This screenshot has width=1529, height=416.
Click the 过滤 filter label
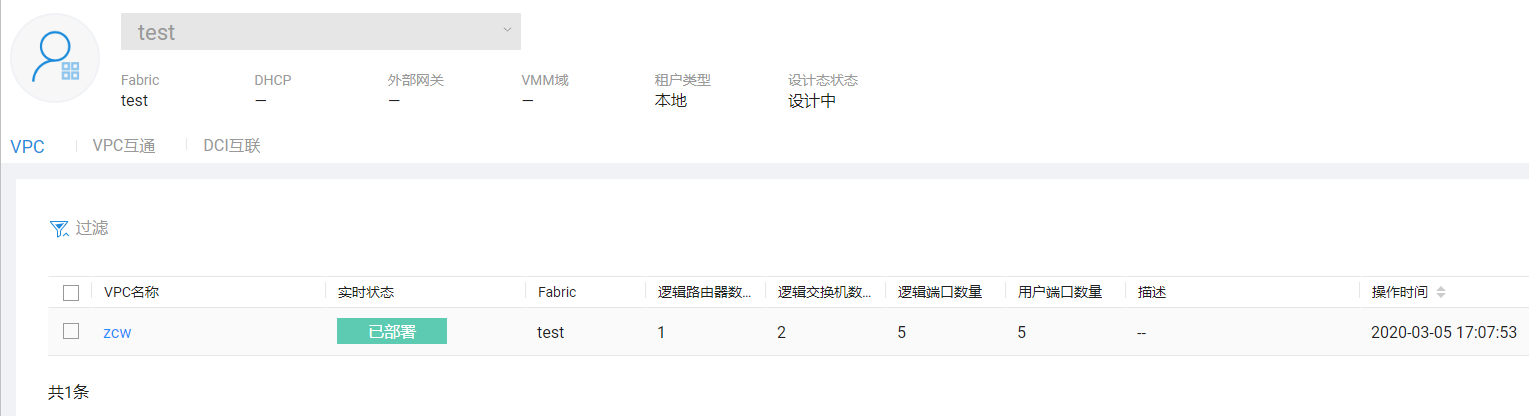92,228
